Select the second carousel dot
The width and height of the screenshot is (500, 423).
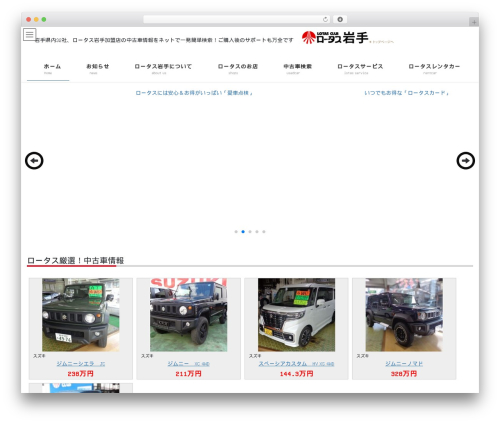243,232
